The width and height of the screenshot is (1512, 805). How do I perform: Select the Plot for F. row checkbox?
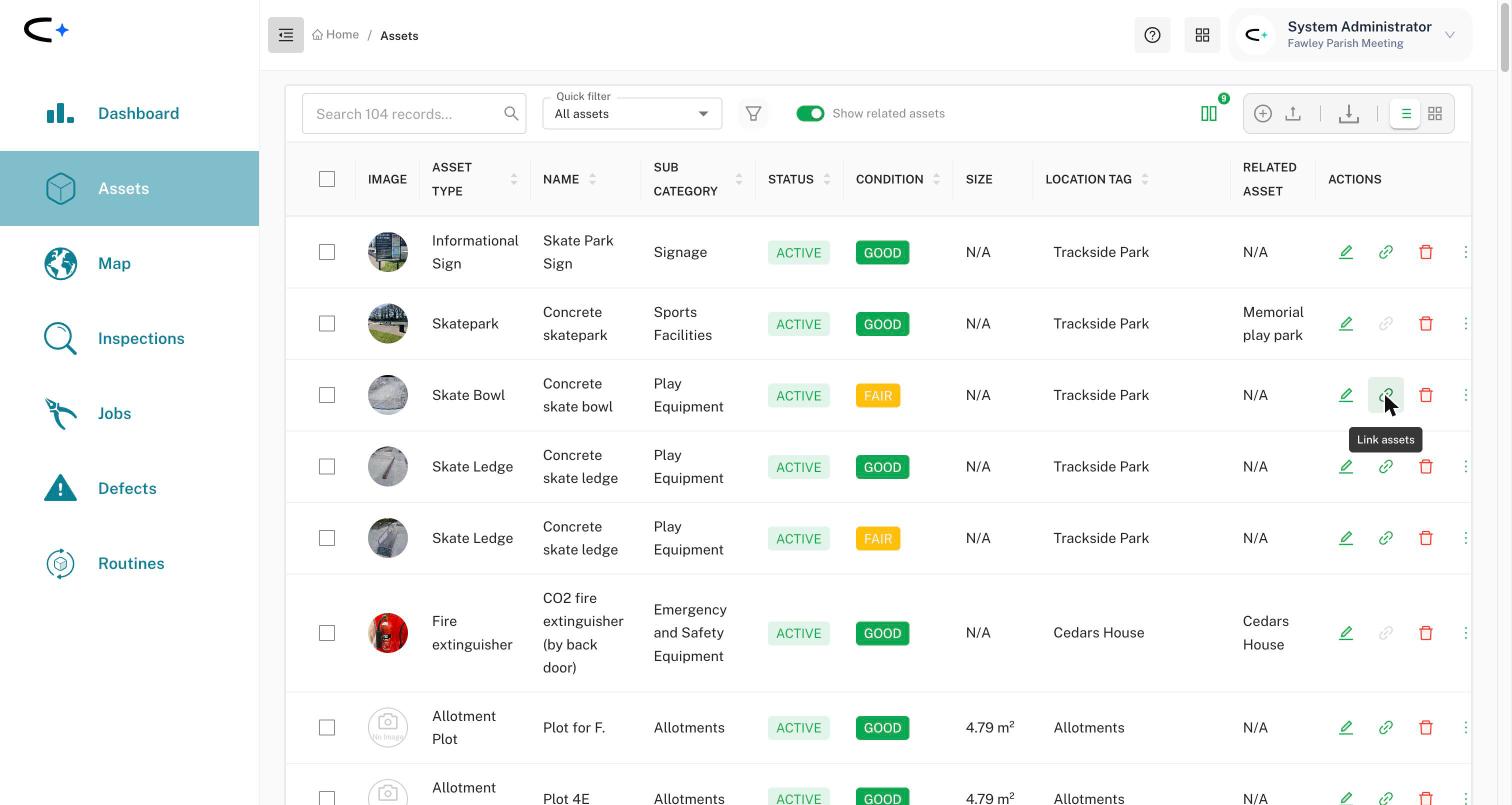coord(327,727)
